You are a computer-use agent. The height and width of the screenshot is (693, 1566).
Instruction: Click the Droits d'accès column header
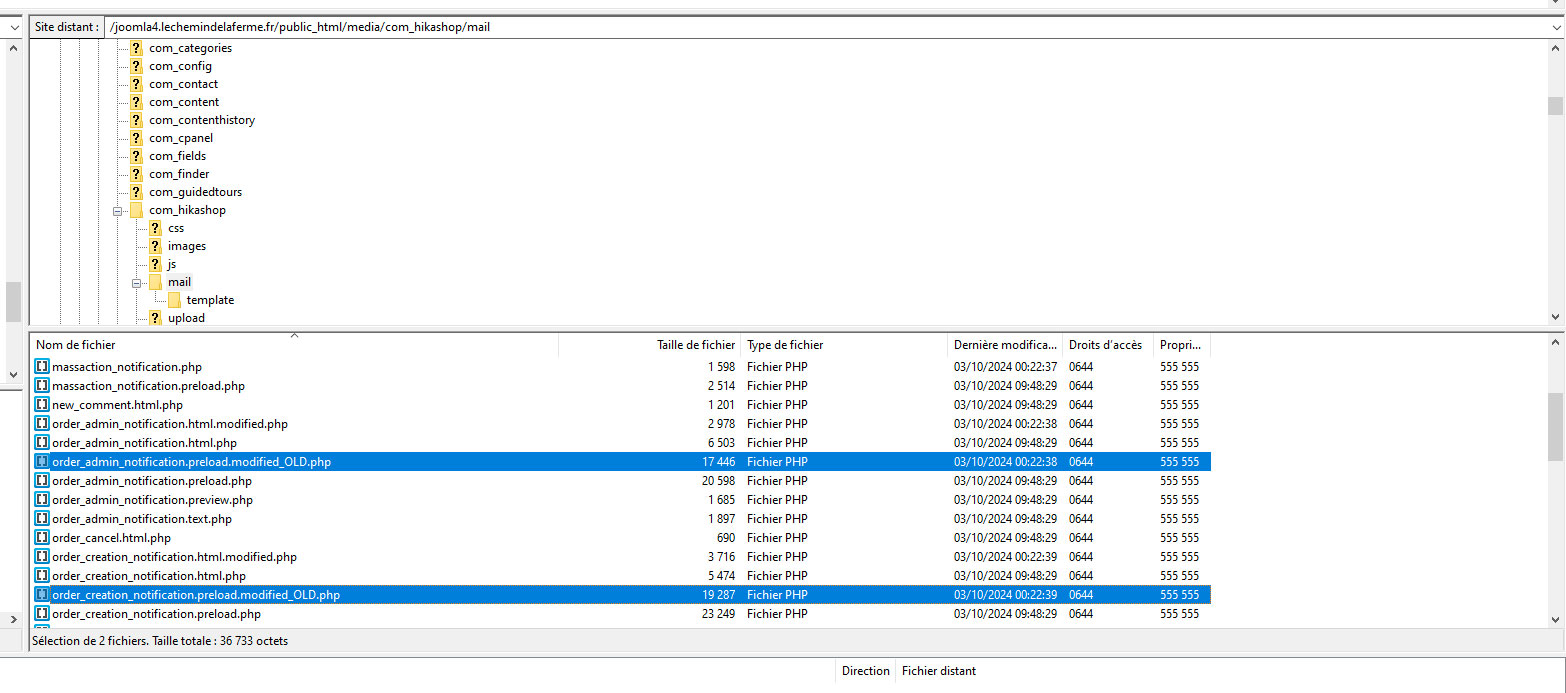(x=1105, y=345)
